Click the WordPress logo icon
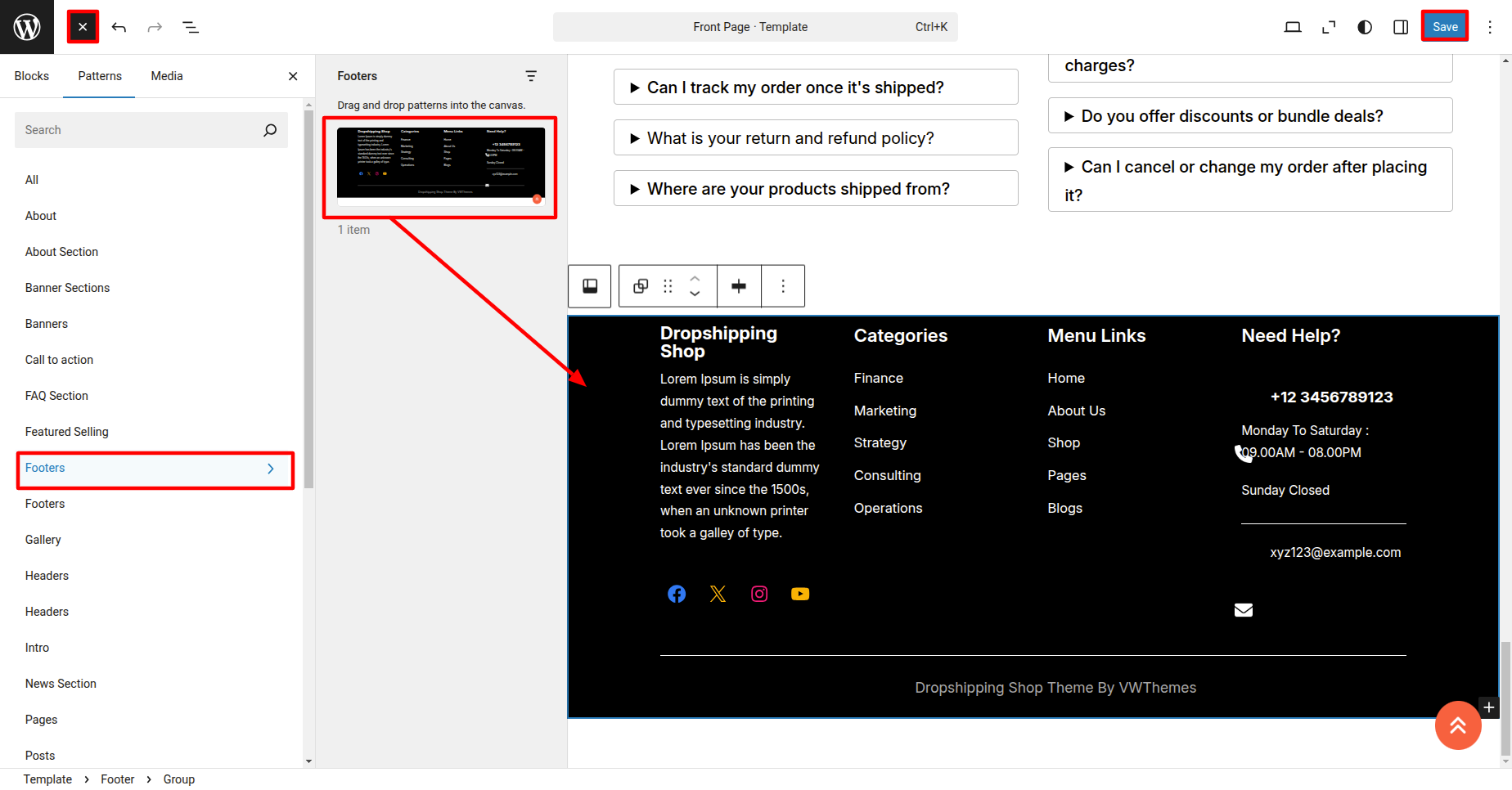 [x=27, y=27]
